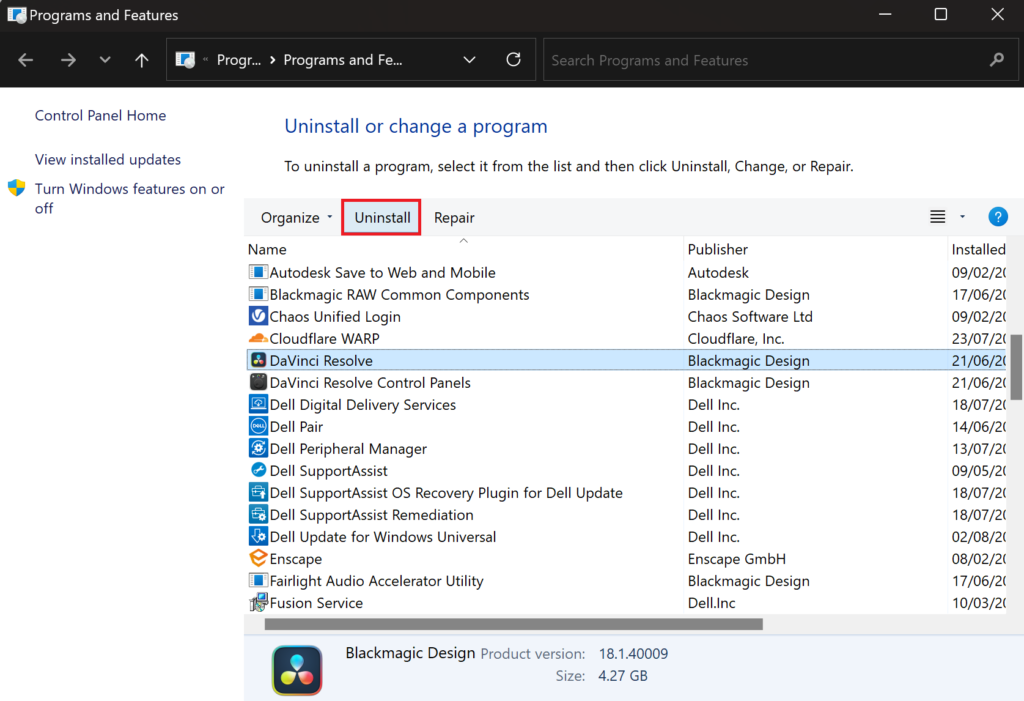Sort by the Installed On column header
This screenshot has width=1024, height=701.
click(x=978, y=249)
